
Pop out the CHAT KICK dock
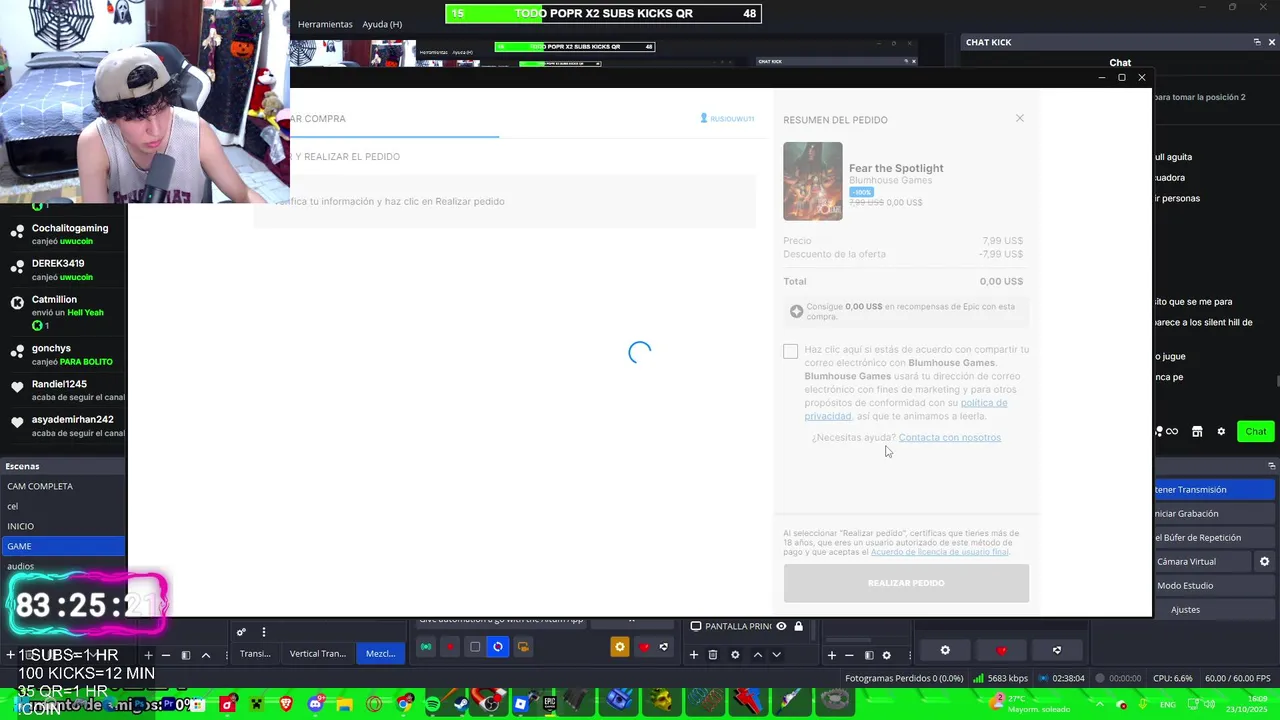click(1257, 42)
